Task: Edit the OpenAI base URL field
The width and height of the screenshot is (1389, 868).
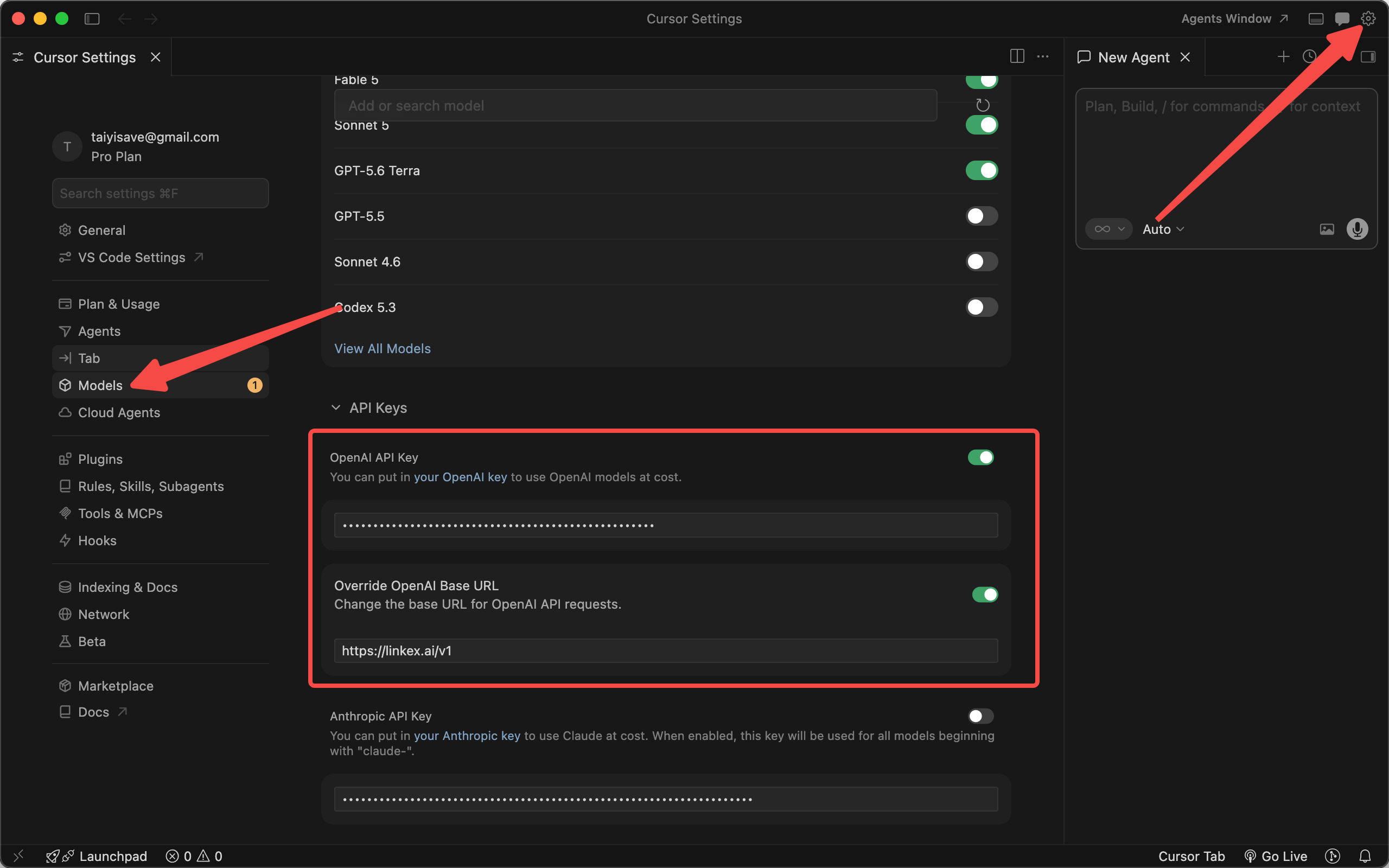Action: [x=666, y=650]
